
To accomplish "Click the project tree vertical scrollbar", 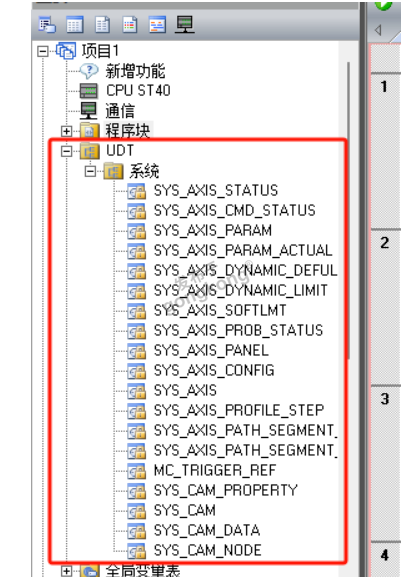I will pyautogui.click(x=348, y=211).
